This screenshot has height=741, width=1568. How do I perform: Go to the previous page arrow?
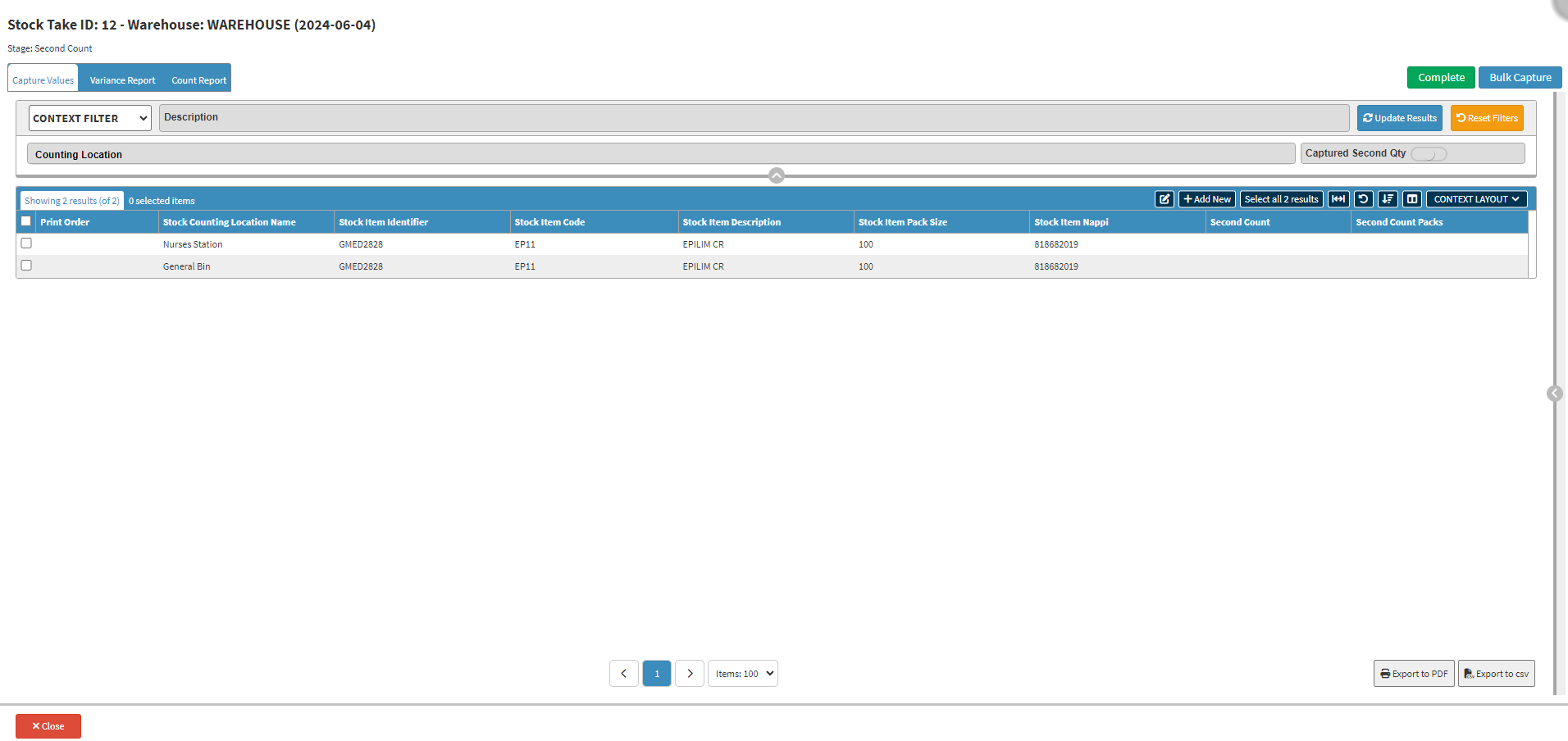(x=623, y=674)
